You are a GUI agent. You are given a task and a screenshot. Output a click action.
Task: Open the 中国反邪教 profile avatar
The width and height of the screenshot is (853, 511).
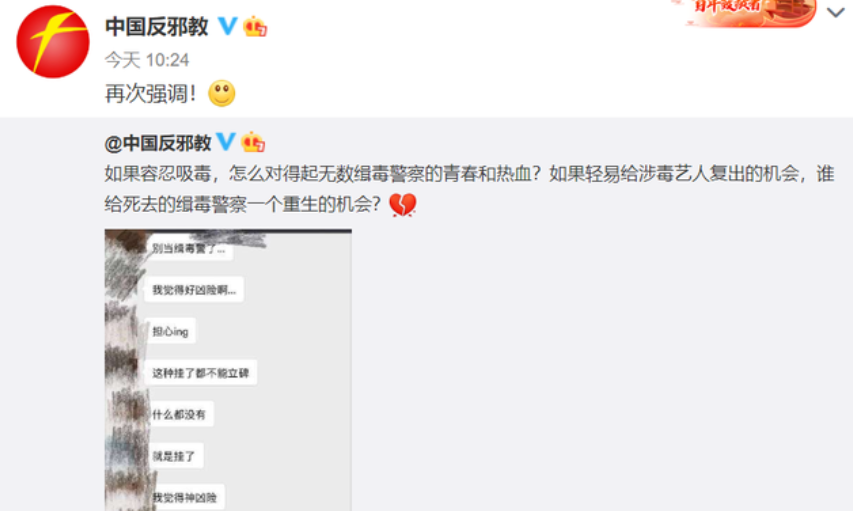pos(53,41)
